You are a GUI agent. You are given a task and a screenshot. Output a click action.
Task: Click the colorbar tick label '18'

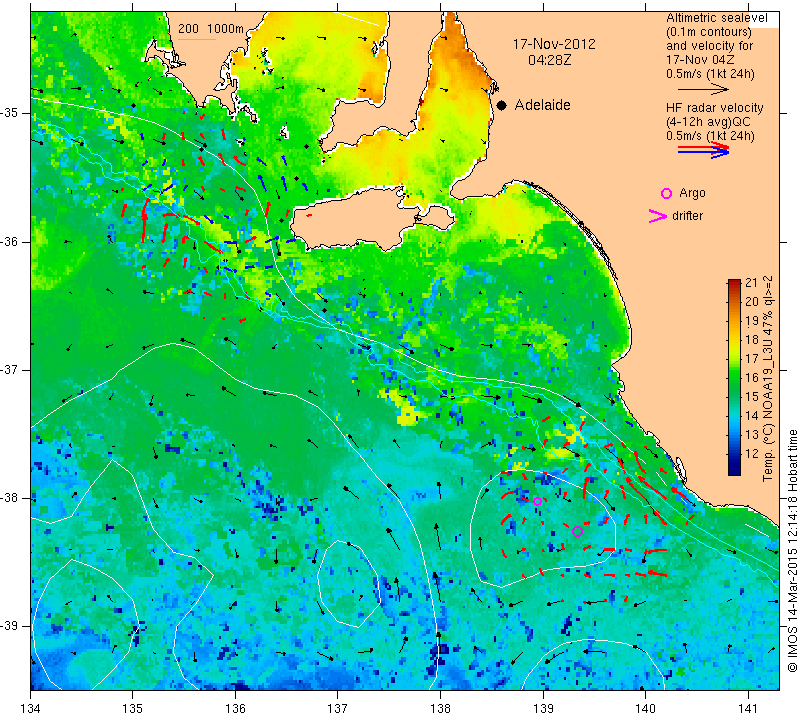752,339
